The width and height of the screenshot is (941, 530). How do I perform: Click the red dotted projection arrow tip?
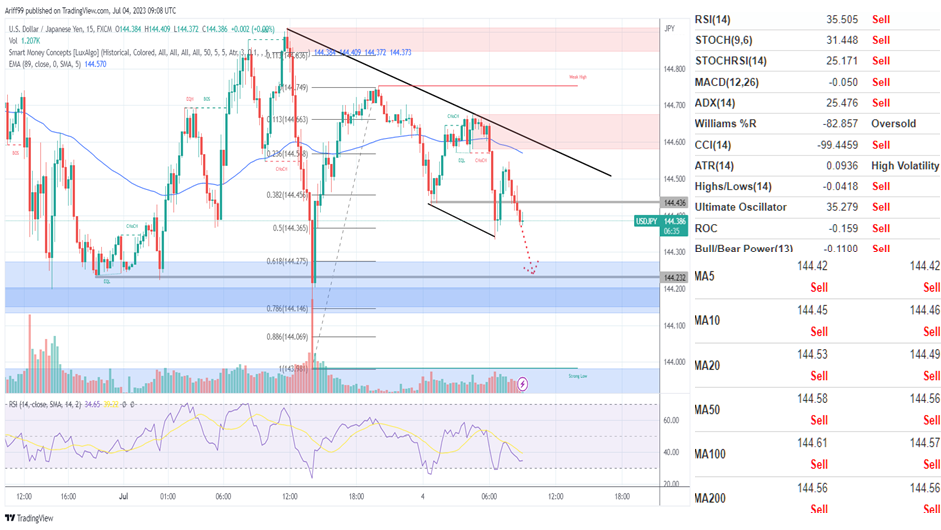point(533,272)
